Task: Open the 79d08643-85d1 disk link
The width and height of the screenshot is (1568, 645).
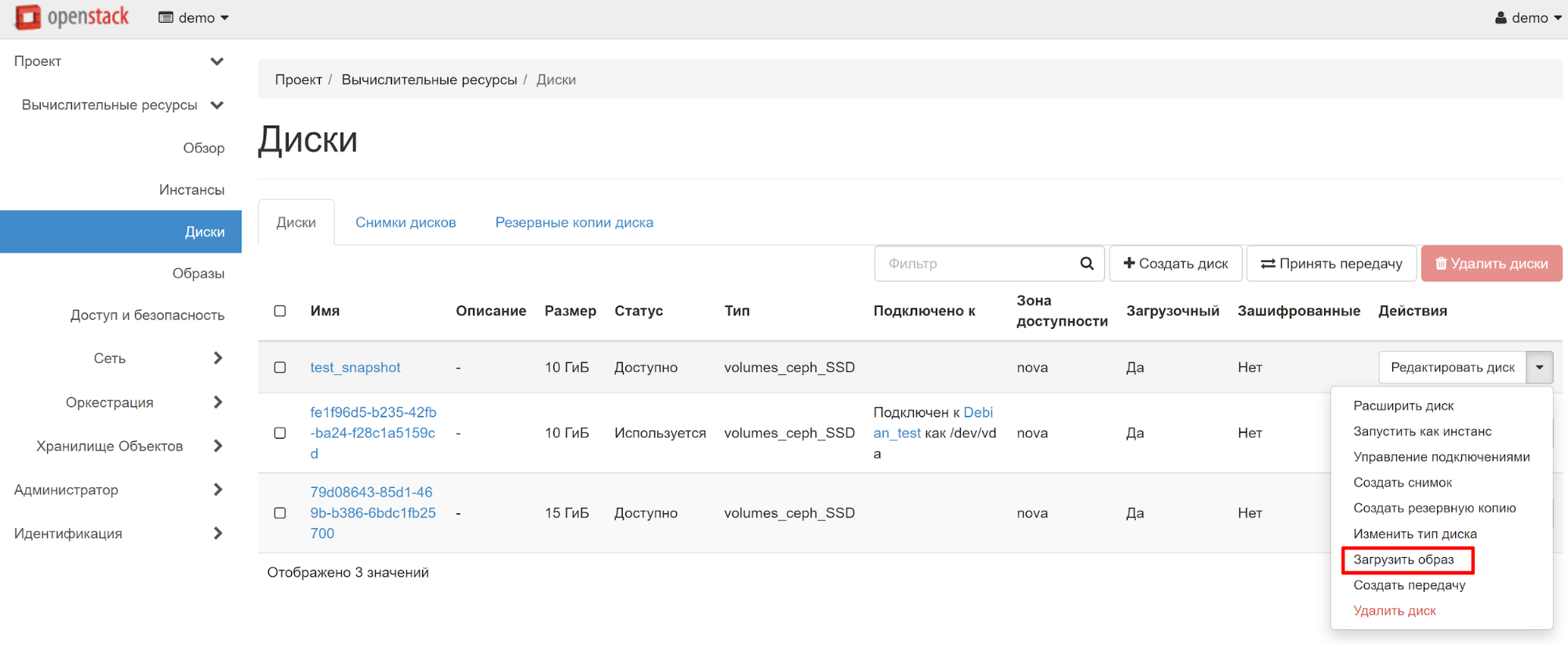Action: [373, 513]
